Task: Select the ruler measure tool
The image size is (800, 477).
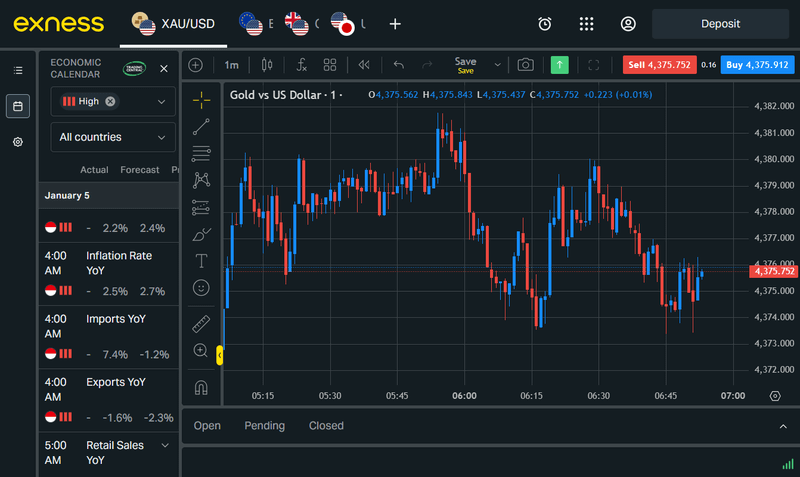Action: (201, 324)
